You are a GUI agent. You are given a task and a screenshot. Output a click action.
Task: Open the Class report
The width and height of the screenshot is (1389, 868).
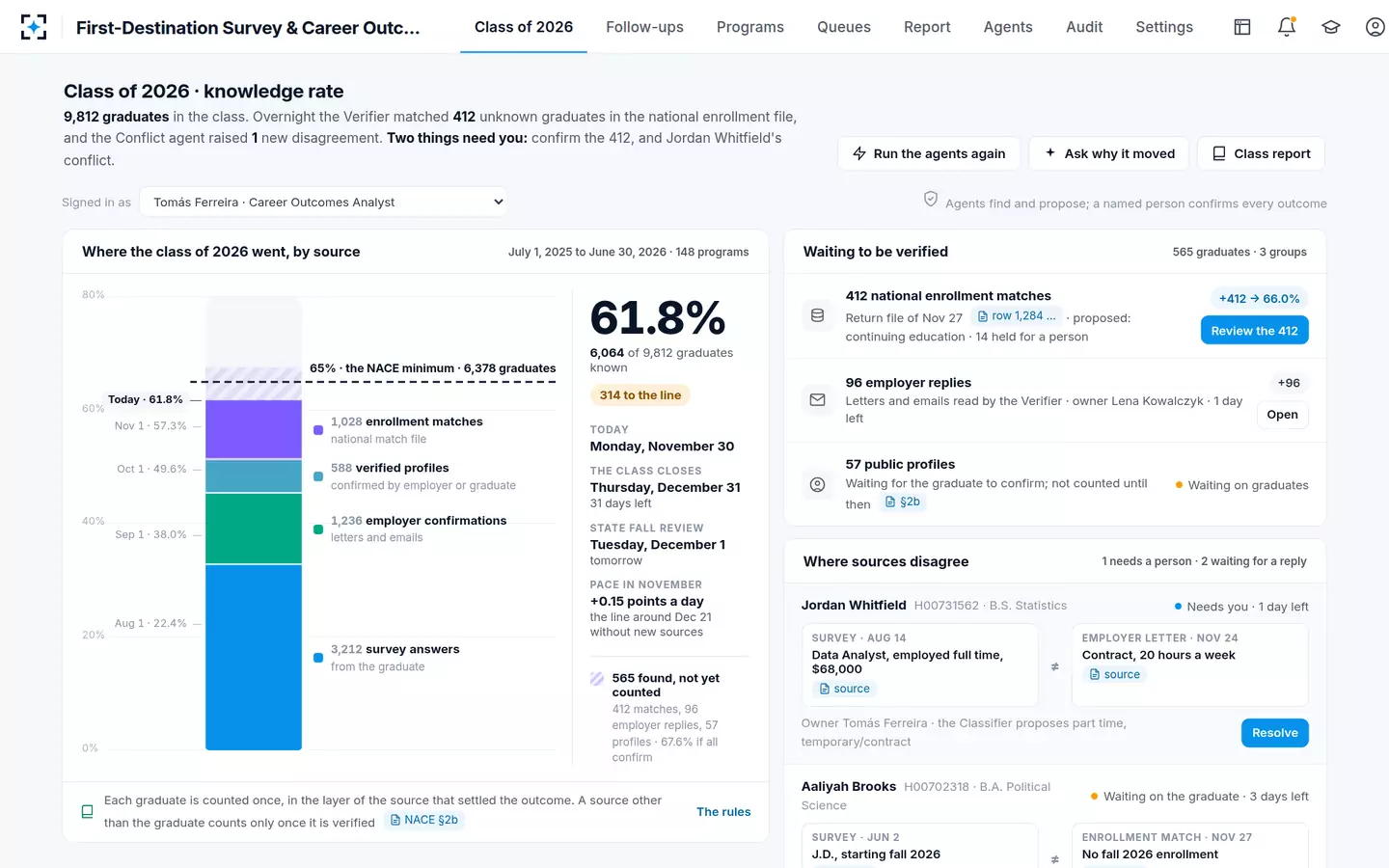click(1261, 153)
